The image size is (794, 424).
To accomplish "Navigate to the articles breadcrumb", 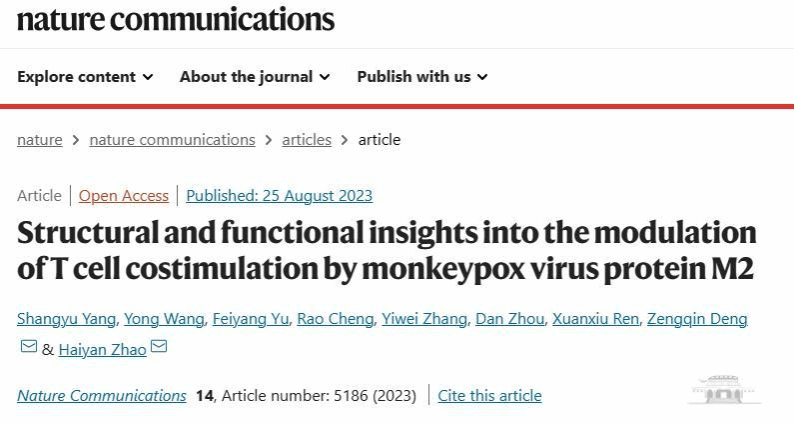I will point(306,140).
